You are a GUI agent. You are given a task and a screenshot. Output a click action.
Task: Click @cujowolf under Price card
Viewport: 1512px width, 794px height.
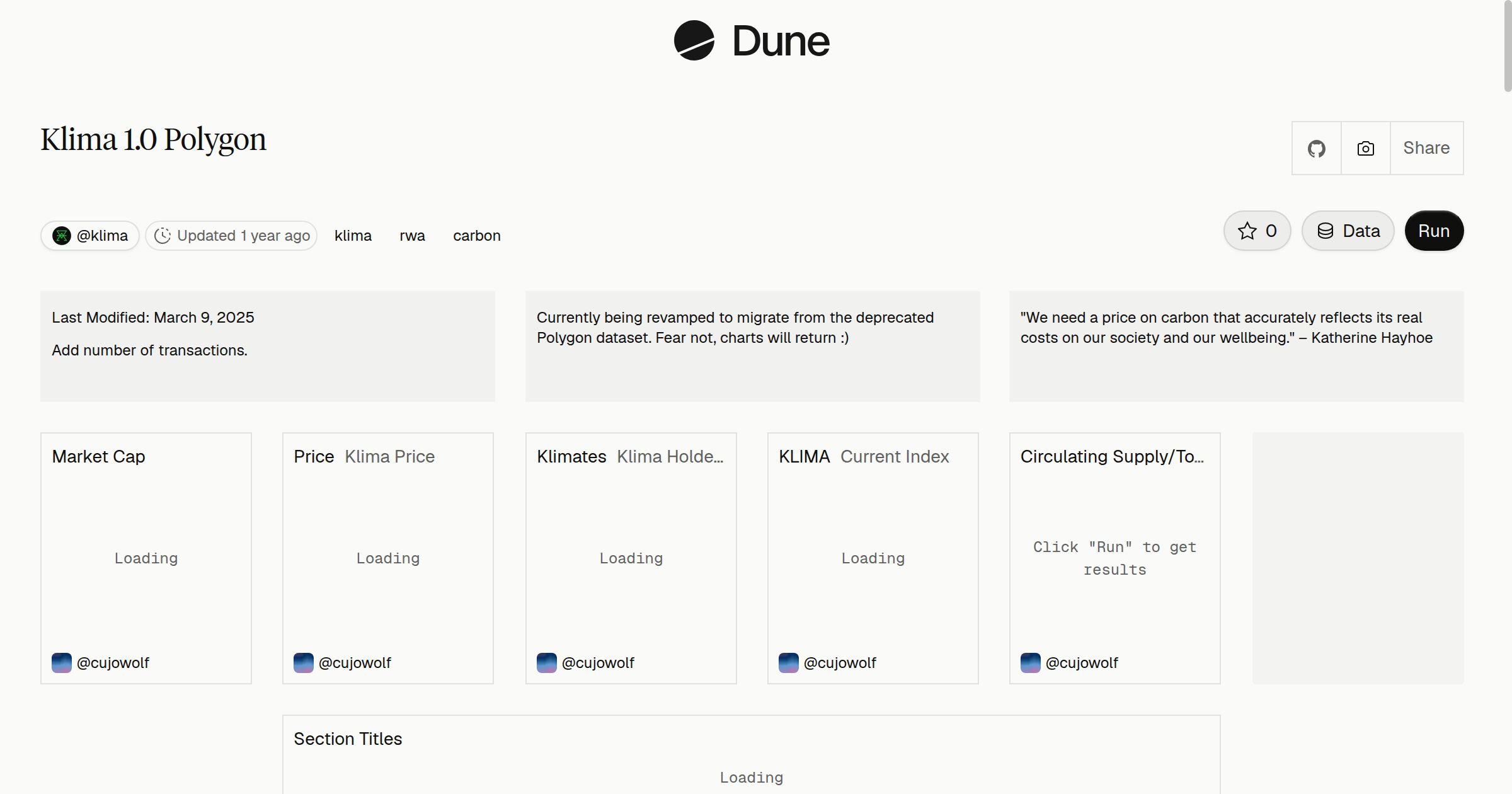(x=355, y=663)
